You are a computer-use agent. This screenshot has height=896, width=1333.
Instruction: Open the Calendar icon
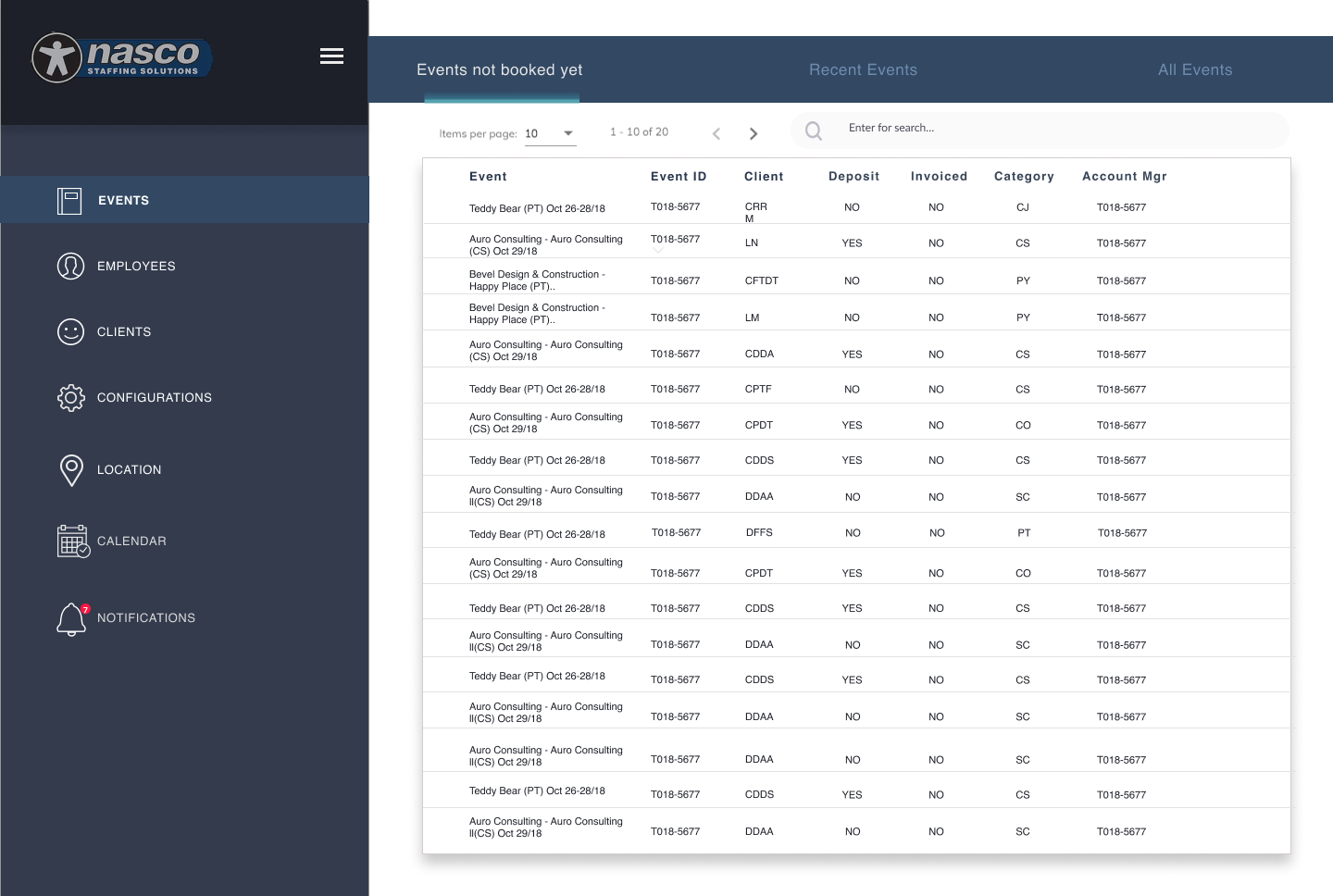(73, 541)
